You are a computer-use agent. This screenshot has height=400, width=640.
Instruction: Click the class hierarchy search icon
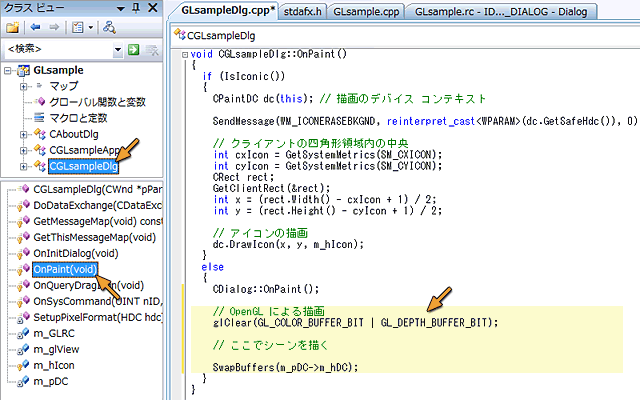109,27
